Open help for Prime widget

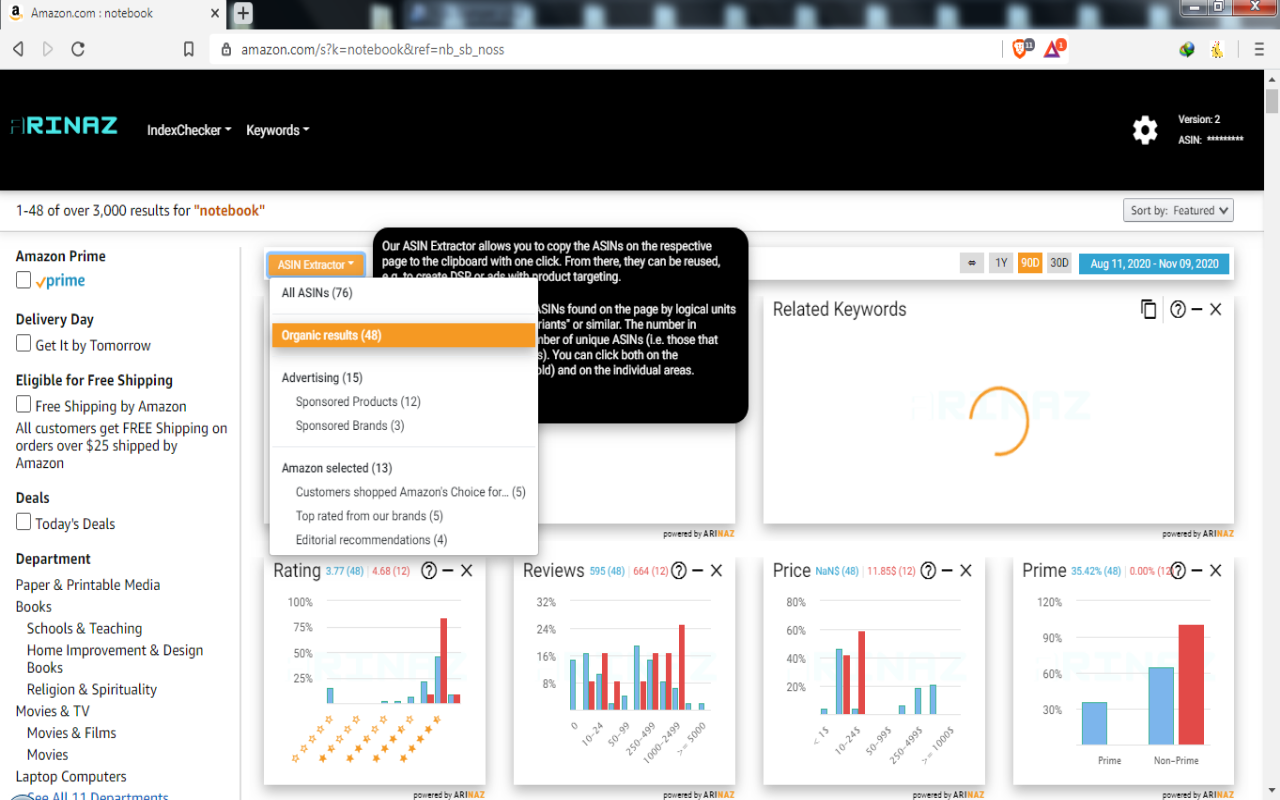(x=1178, y=570)
